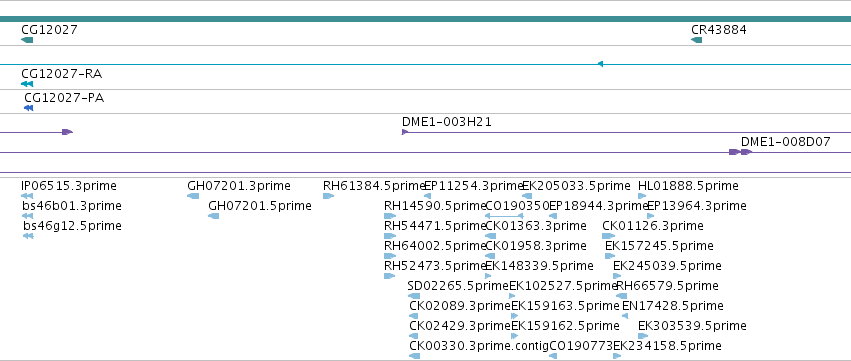This screenshot has height=361, width=851.
Task: Click the SD02265.5prime EST arrow
Action: coord(414,296)
